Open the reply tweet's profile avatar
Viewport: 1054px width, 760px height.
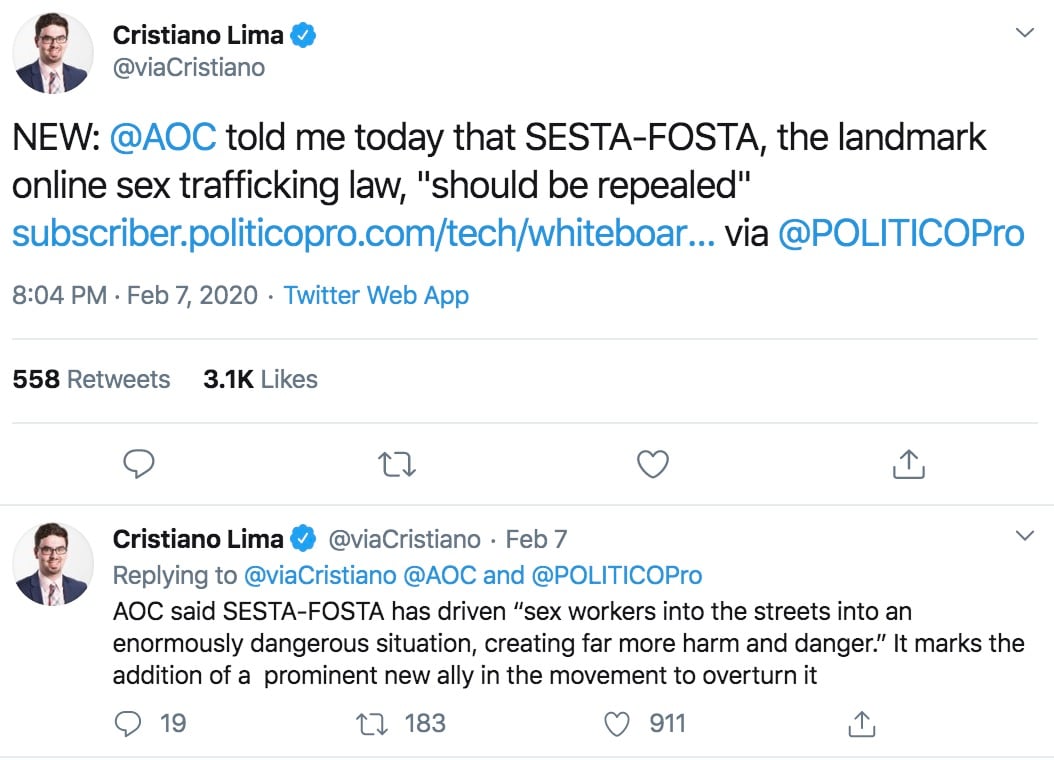53,563
